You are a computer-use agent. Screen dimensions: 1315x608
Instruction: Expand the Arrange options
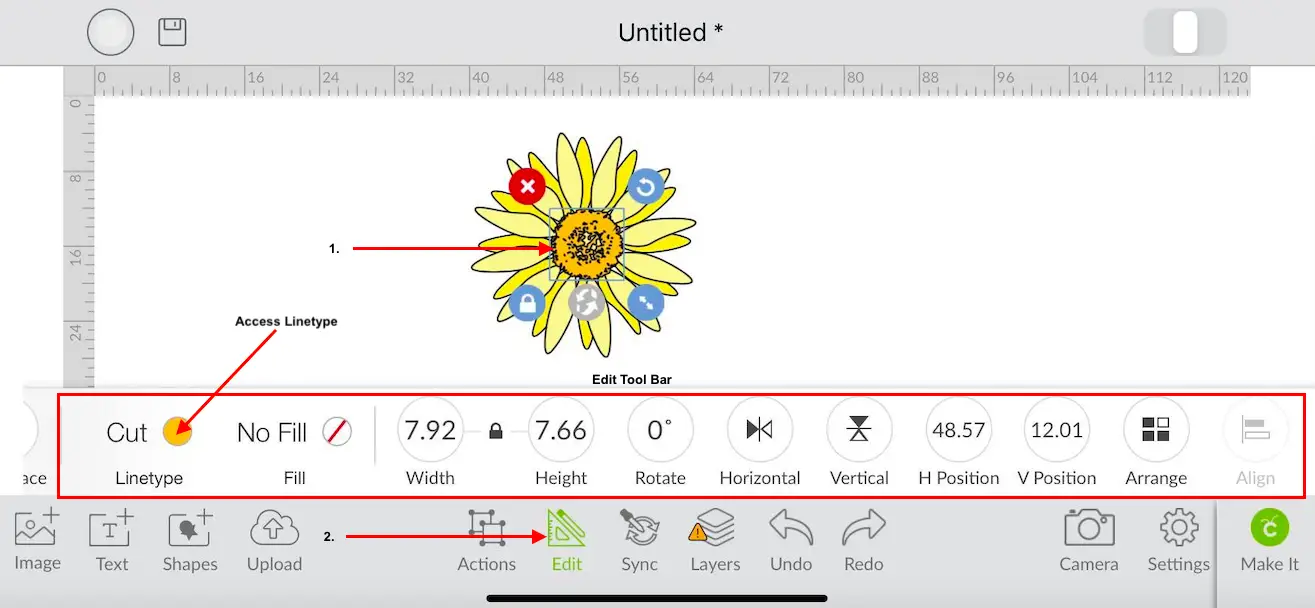coord(1156,430)
